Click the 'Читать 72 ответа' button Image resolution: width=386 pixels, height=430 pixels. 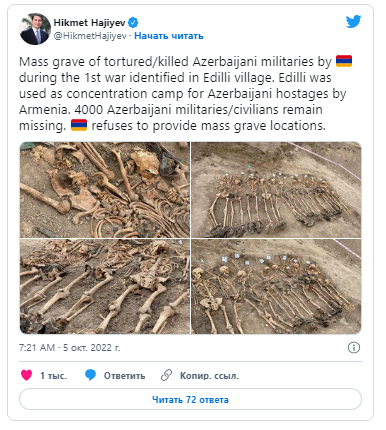pyautogui.click(x=190, y=399)
